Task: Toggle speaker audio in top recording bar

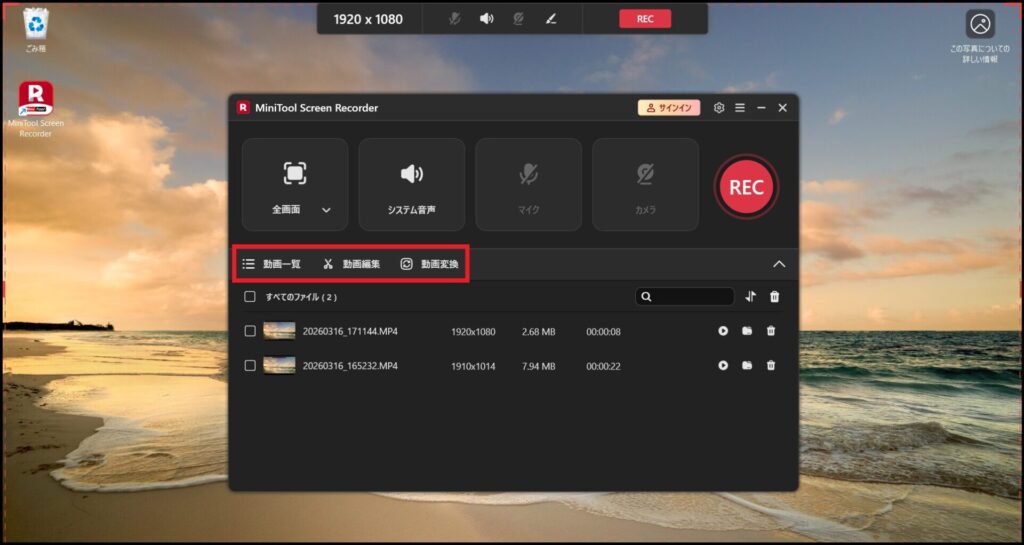Action: point(486,19)
